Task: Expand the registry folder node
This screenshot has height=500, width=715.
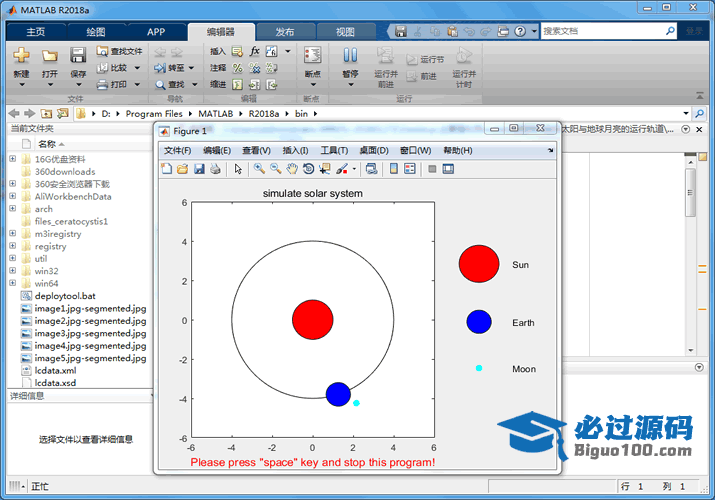Action: pyautogui.click(x=13, y=246)
